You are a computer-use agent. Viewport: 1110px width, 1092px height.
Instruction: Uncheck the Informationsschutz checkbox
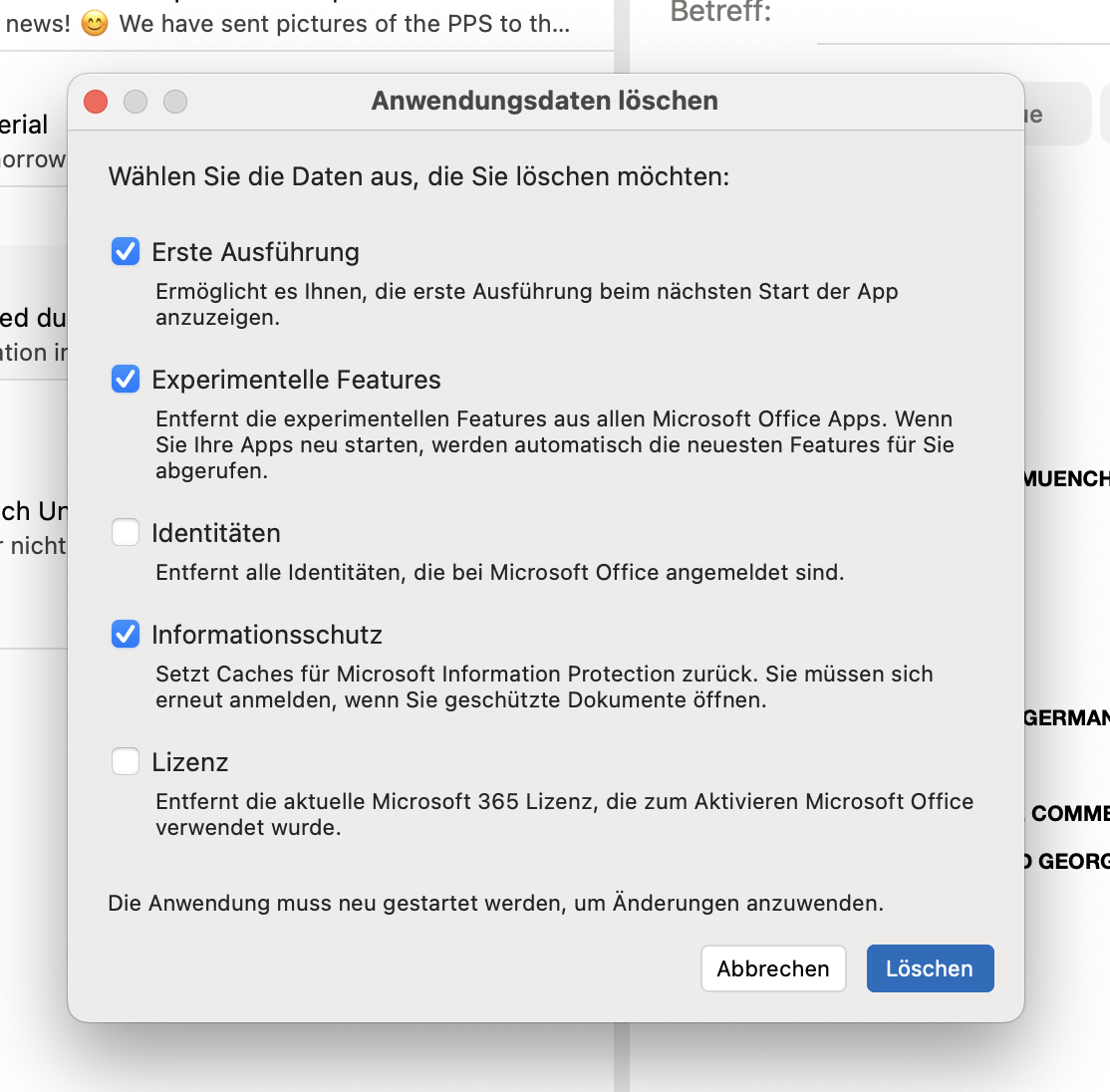126,634
